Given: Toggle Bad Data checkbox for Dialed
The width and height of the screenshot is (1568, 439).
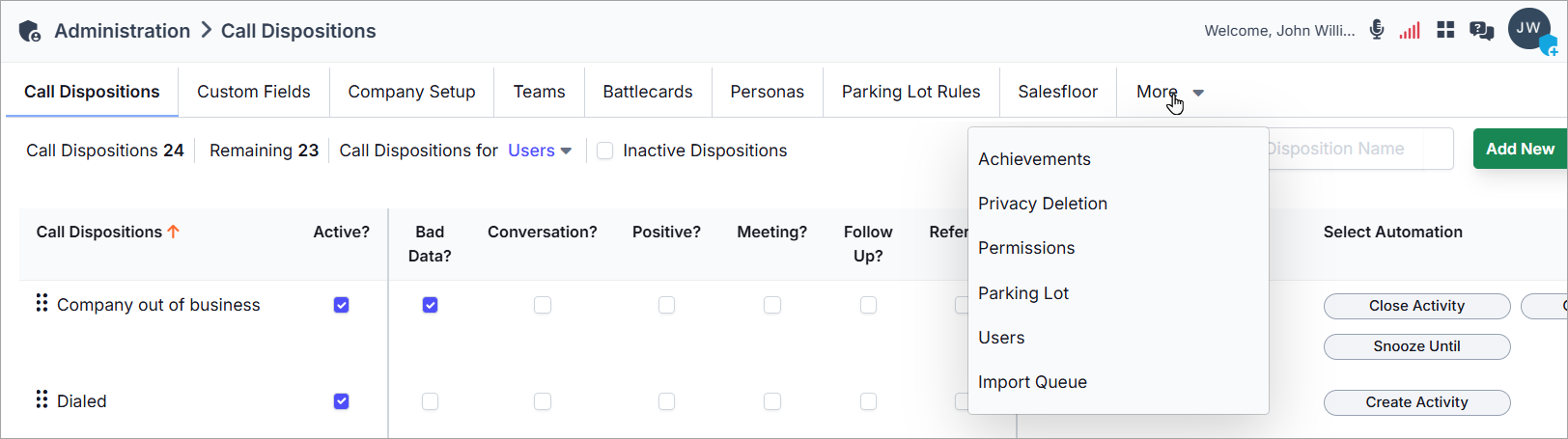Looking at the screenshot, I should pyautogui.click(x=430, y=401).
